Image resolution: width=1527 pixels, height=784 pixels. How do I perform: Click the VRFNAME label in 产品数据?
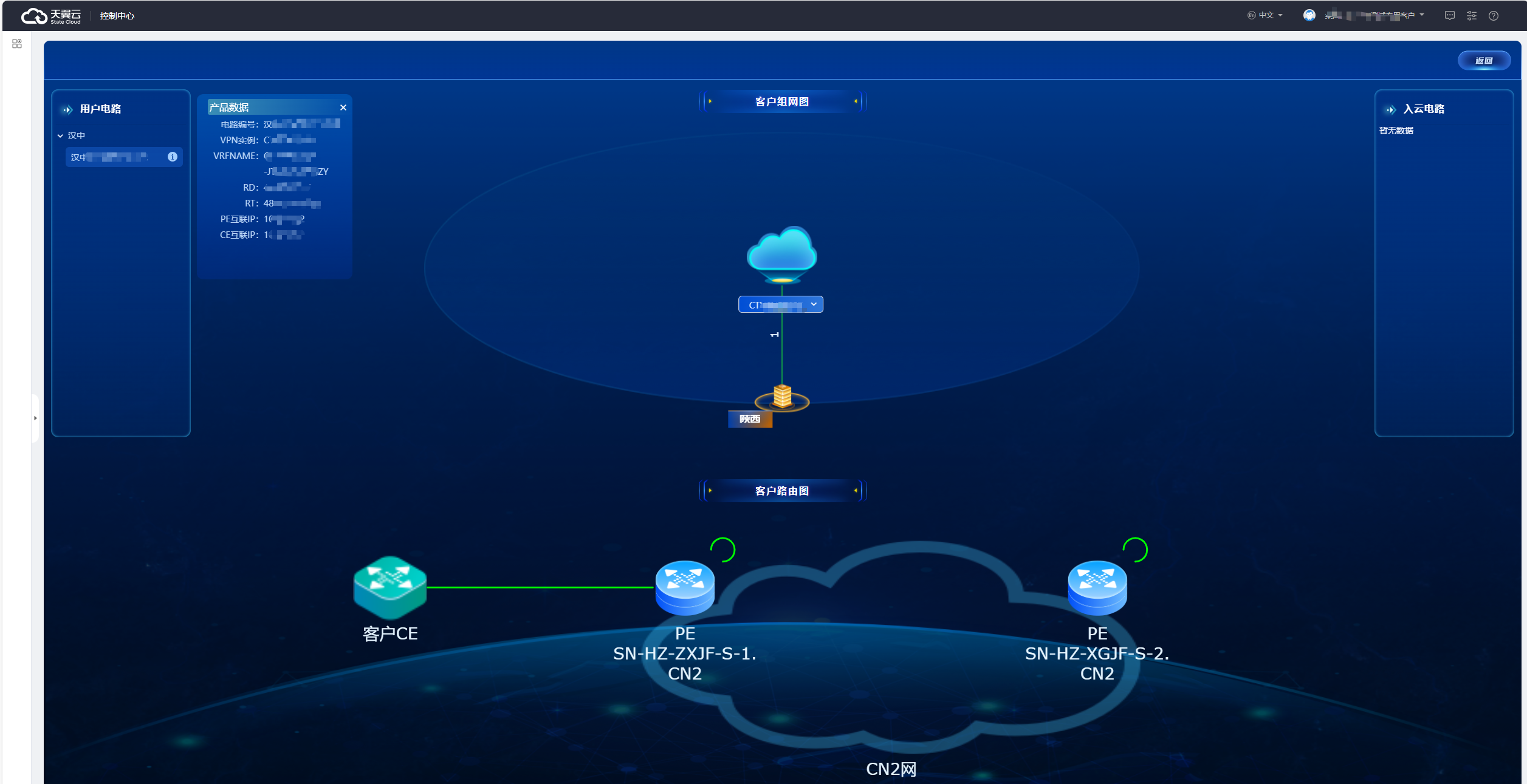(x=236, y=156)
